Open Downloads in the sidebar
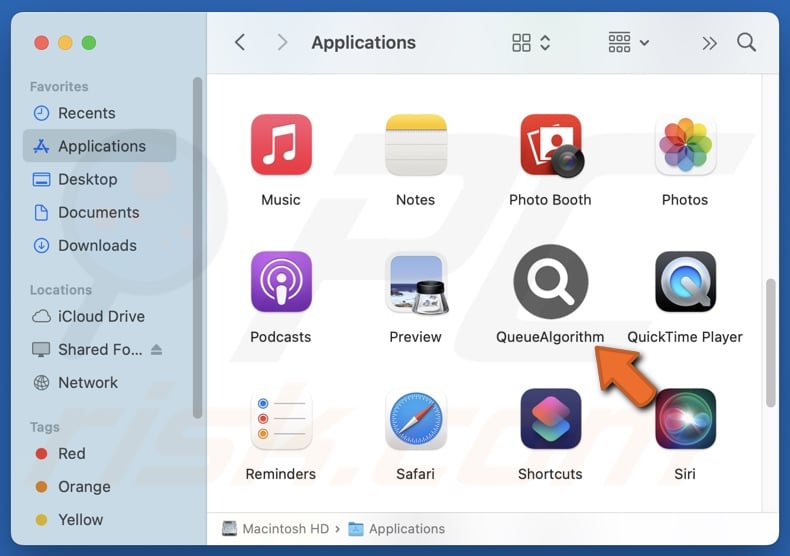790x556 pixels. point(97,246)
